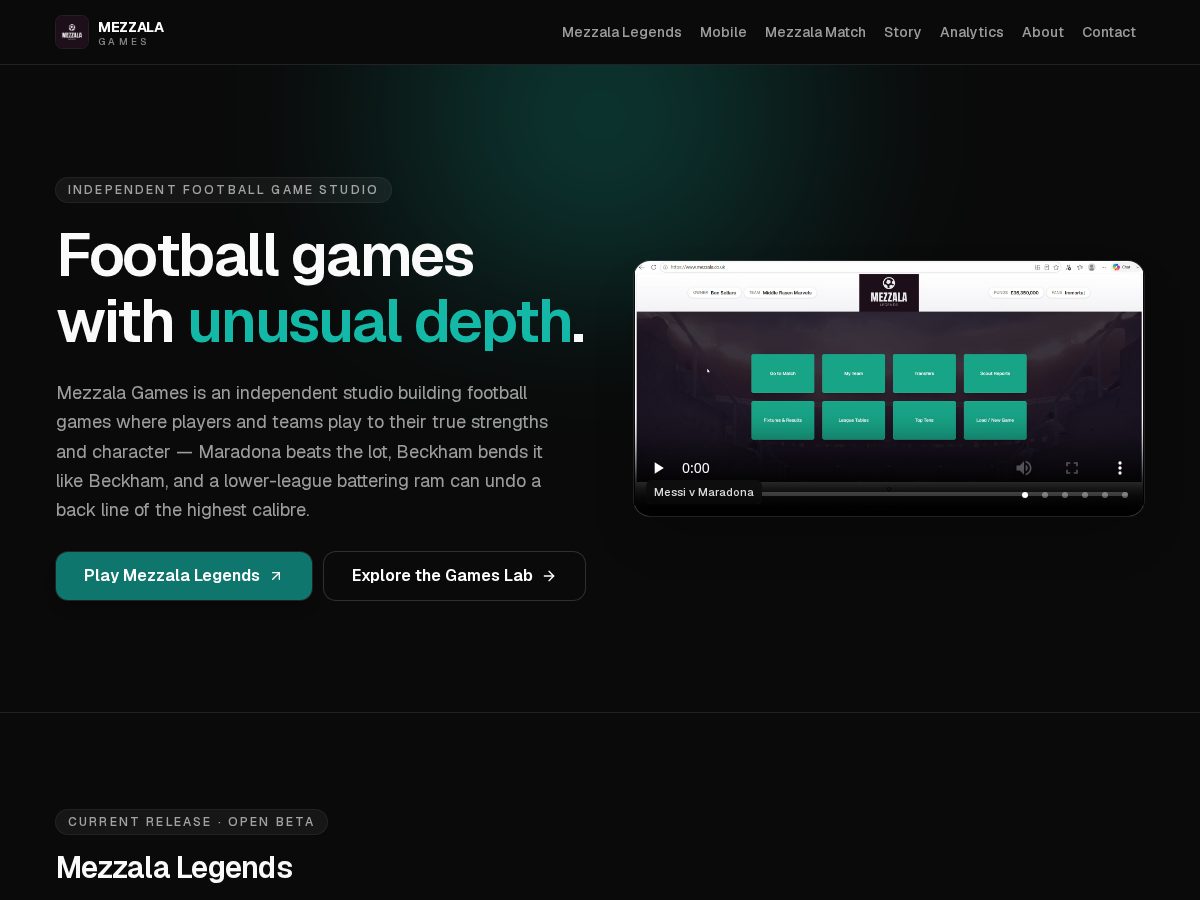Select the second carousel dot
The height and width of the screenshot is (900, 1200).
(1045, 495)
